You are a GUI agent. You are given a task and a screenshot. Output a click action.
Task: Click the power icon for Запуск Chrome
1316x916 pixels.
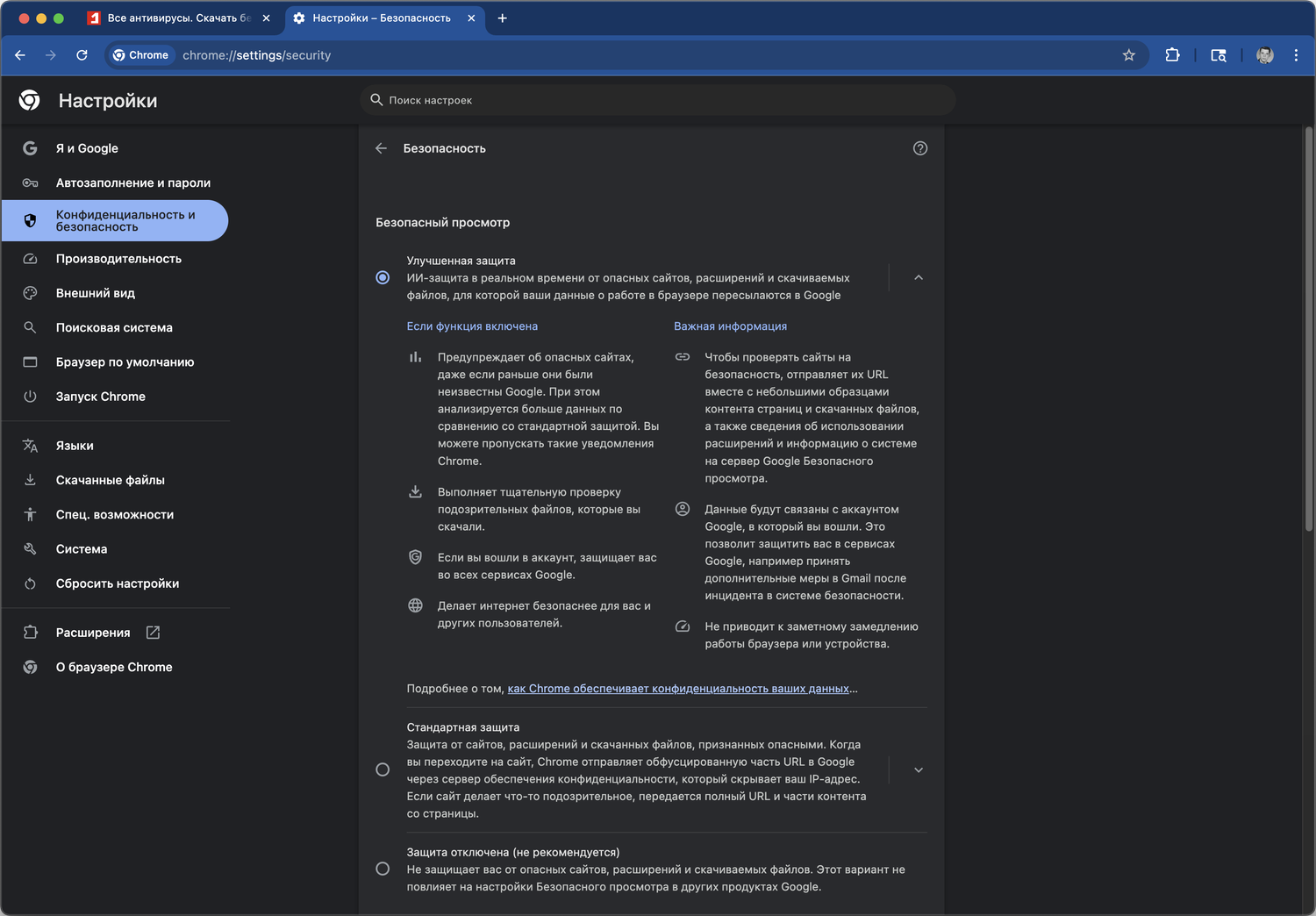30,397
